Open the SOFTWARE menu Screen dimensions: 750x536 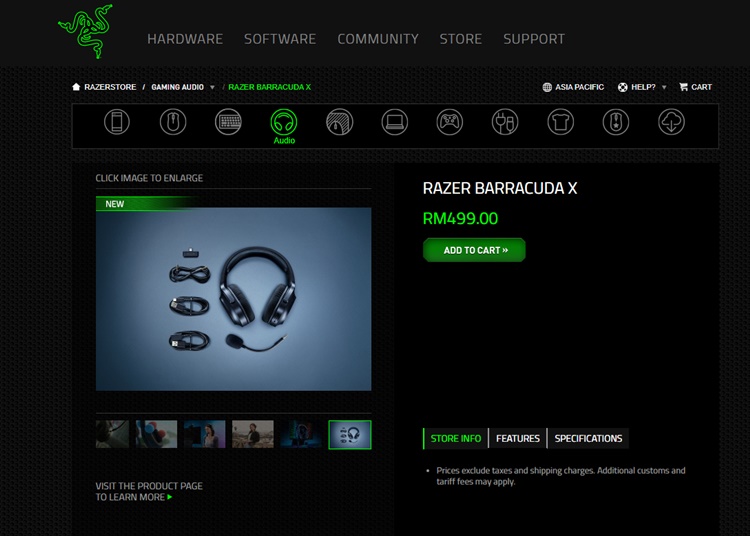tap(280, 39)
